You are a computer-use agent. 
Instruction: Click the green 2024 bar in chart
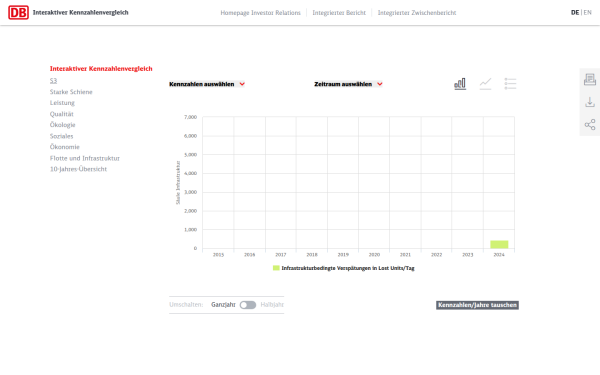tap(499, 244)
